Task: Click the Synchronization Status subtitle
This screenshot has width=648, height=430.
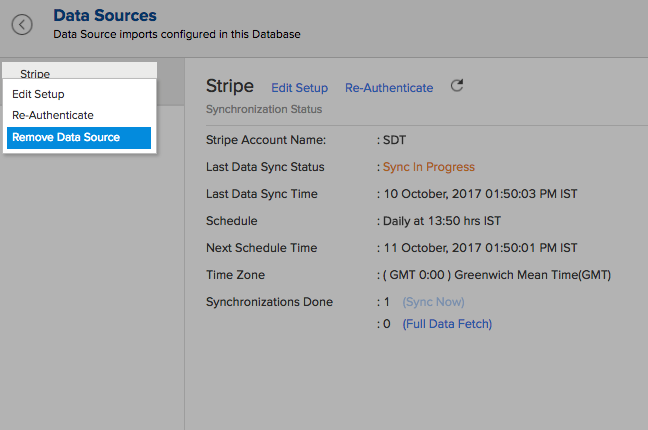Action: coord(264,108)
